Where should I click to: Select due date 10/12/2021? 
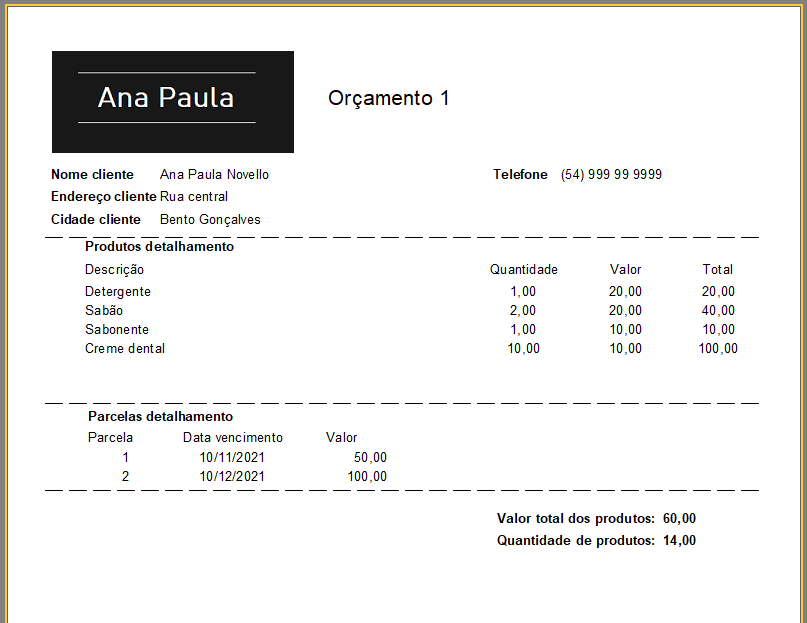point(232,476)
